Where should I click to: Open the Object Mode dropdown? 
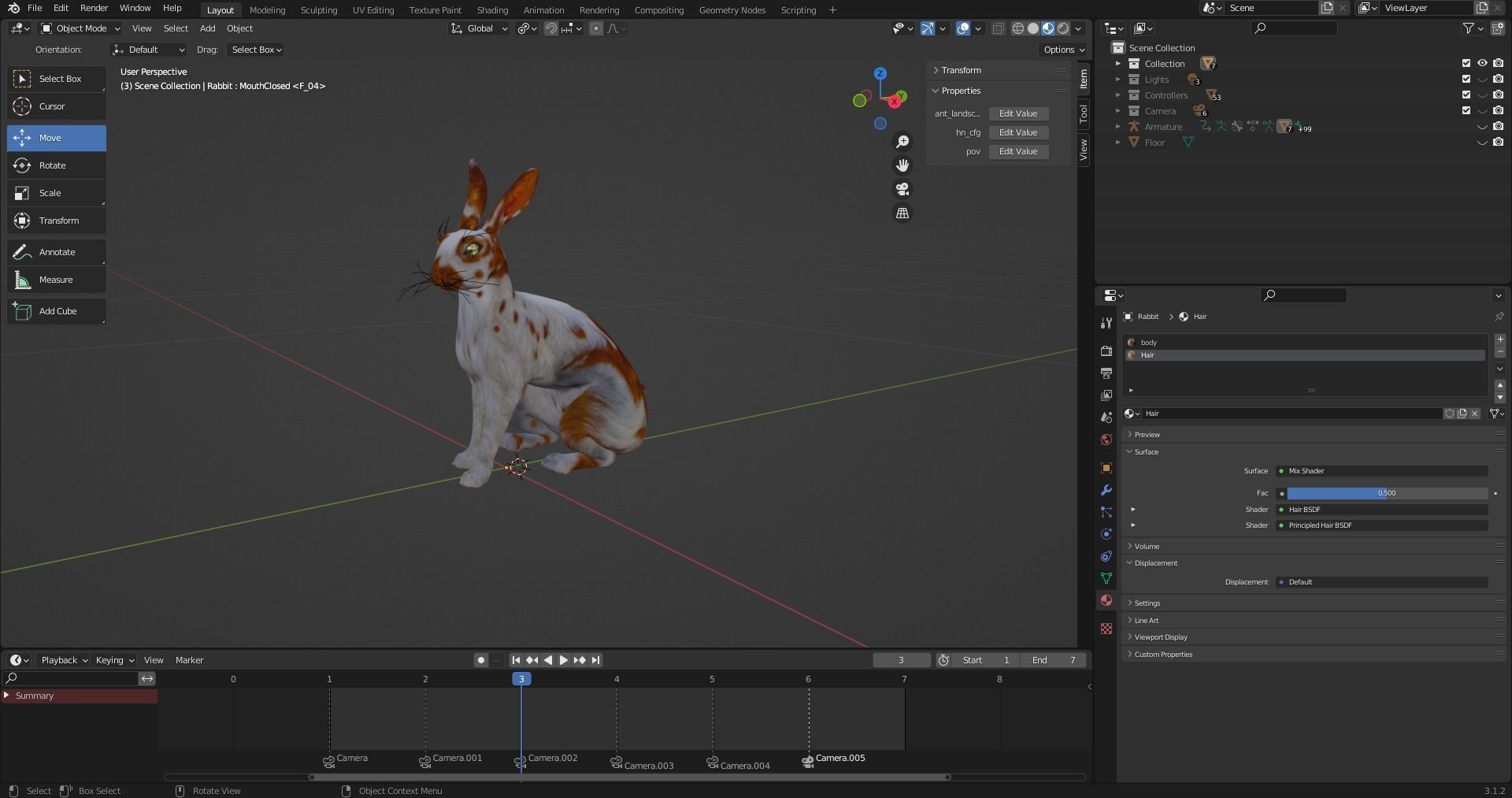[80, 28]
